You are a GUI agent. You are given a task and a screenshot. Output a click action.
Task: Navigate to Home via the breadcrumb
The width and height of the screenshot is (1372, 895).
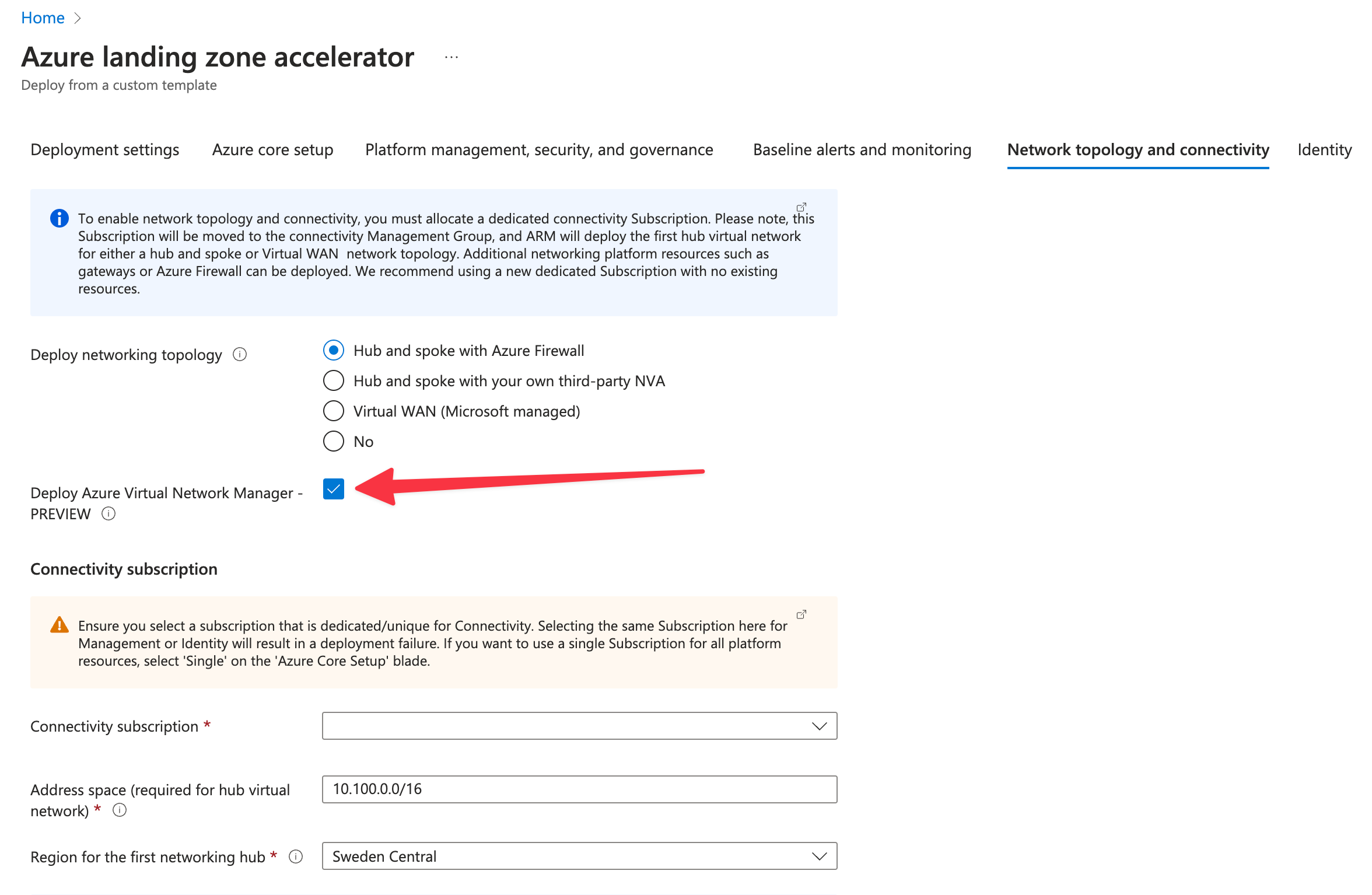click(x=43, y=17)
